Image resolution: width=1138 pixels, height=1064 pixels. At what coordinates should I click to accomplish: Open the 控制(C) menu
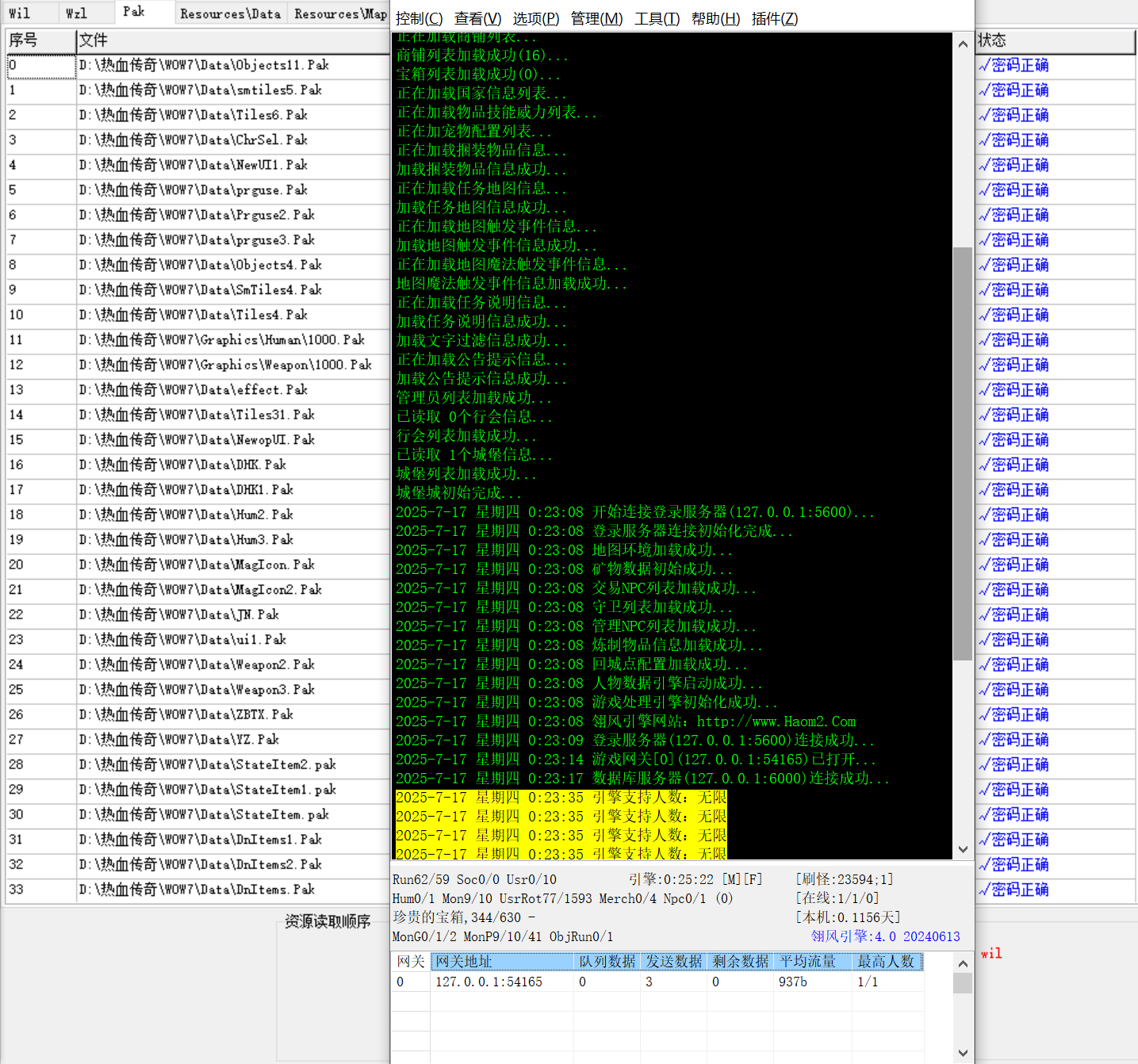419,18
